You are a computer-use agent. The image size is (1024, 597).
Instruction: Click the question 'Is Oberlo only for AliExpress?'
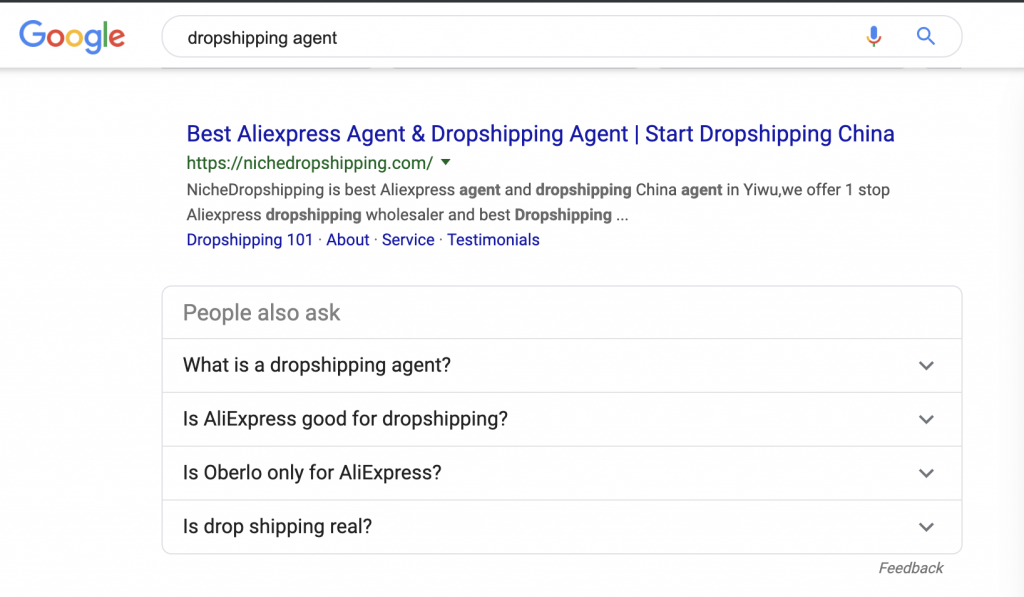312,474
